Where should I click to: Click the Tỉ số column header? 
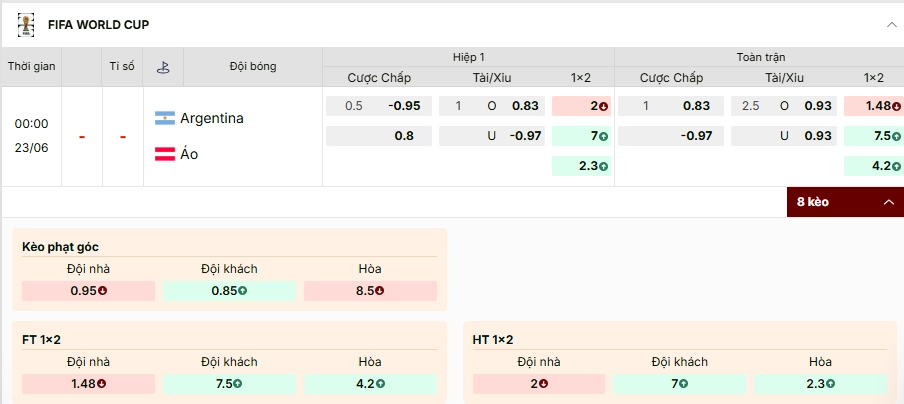coord(122,66)
